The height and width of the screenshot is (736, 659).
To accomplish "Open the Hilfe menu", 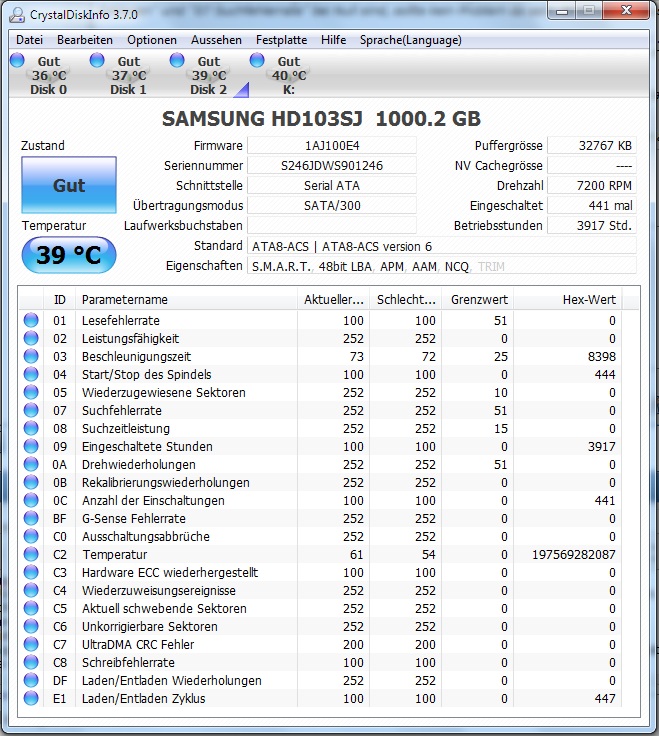I will tap(333, 40).
